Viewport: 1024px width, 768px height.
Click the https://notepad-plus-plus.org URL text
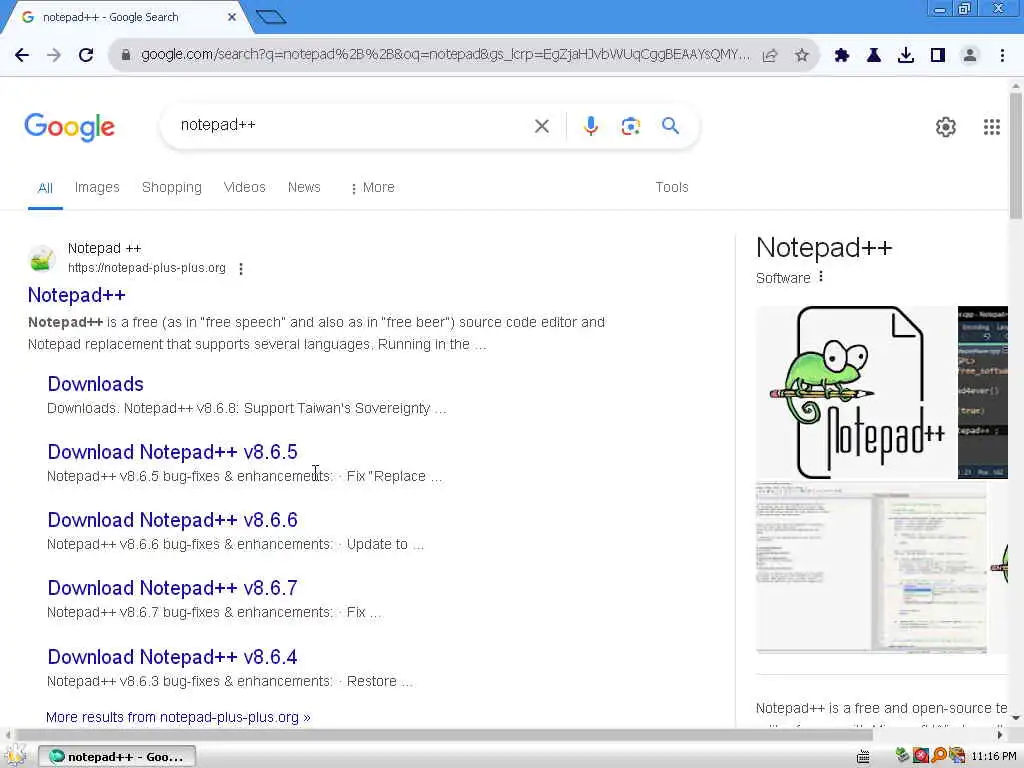click(x=147, y=268)
